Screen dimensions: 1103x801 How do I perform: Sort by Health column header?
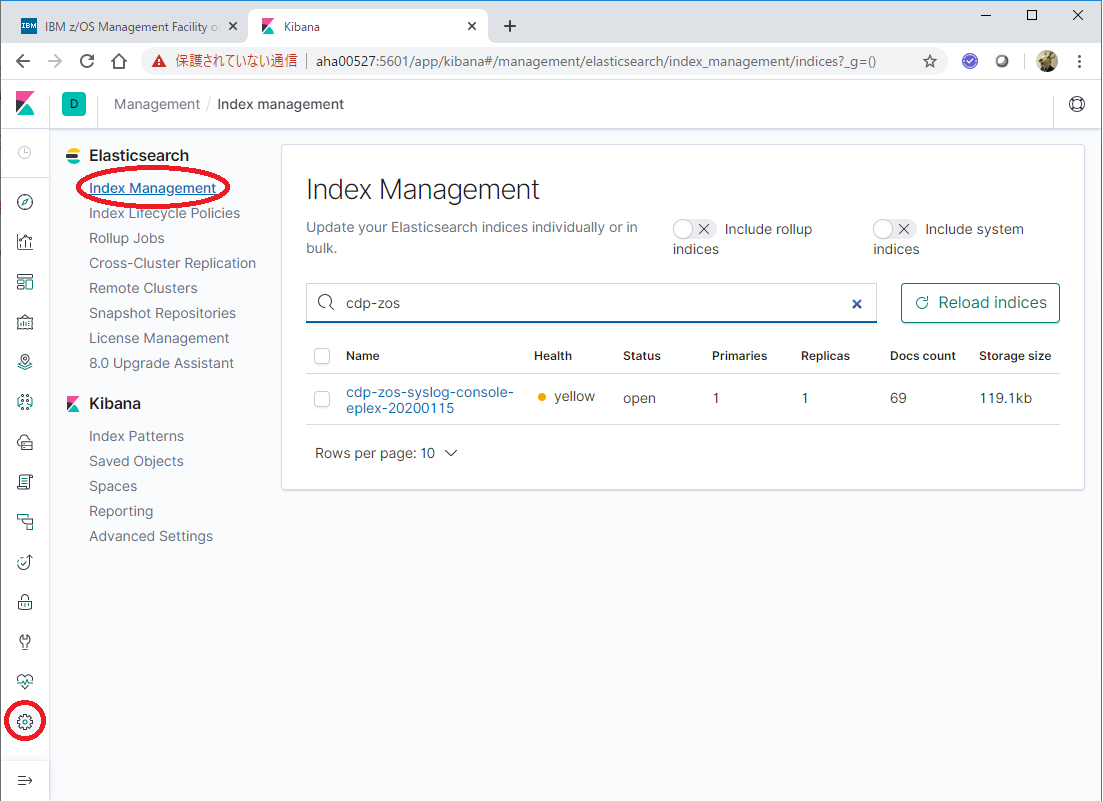[x=553, y=356]
